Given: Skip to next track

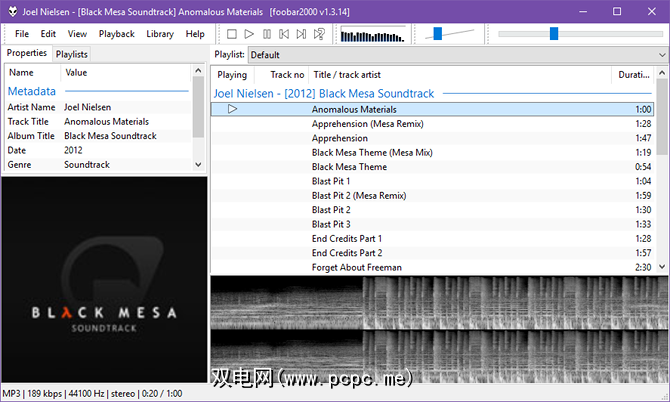Looking at the screenshot, I should (302, 34).
